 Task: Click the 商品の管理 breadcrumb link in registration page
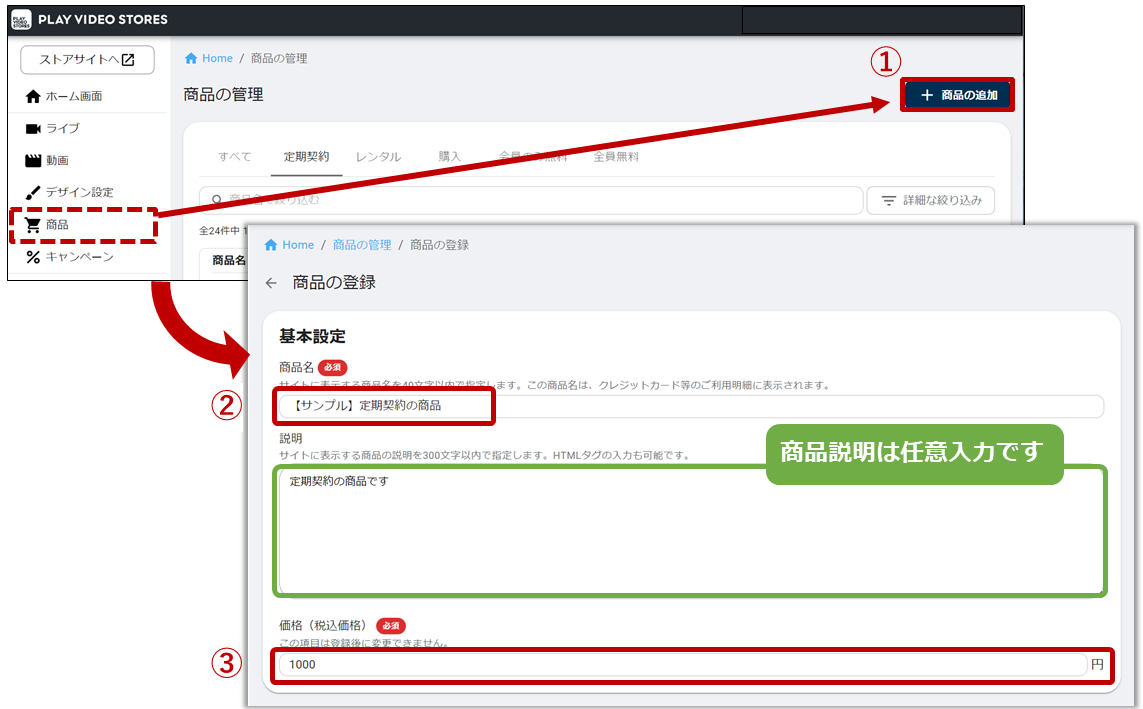[362, 245]
